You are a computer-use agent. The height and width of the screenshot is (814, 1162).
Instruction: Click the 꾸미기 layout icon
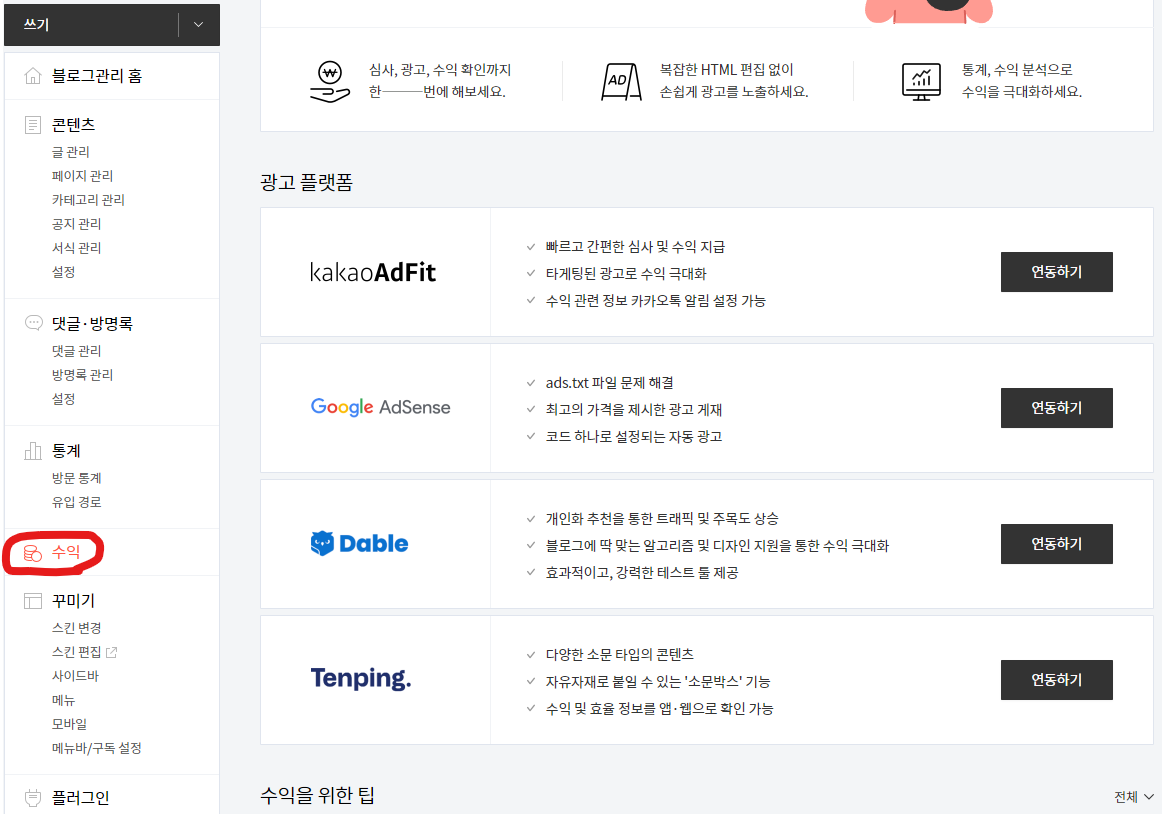click(33, 600)
